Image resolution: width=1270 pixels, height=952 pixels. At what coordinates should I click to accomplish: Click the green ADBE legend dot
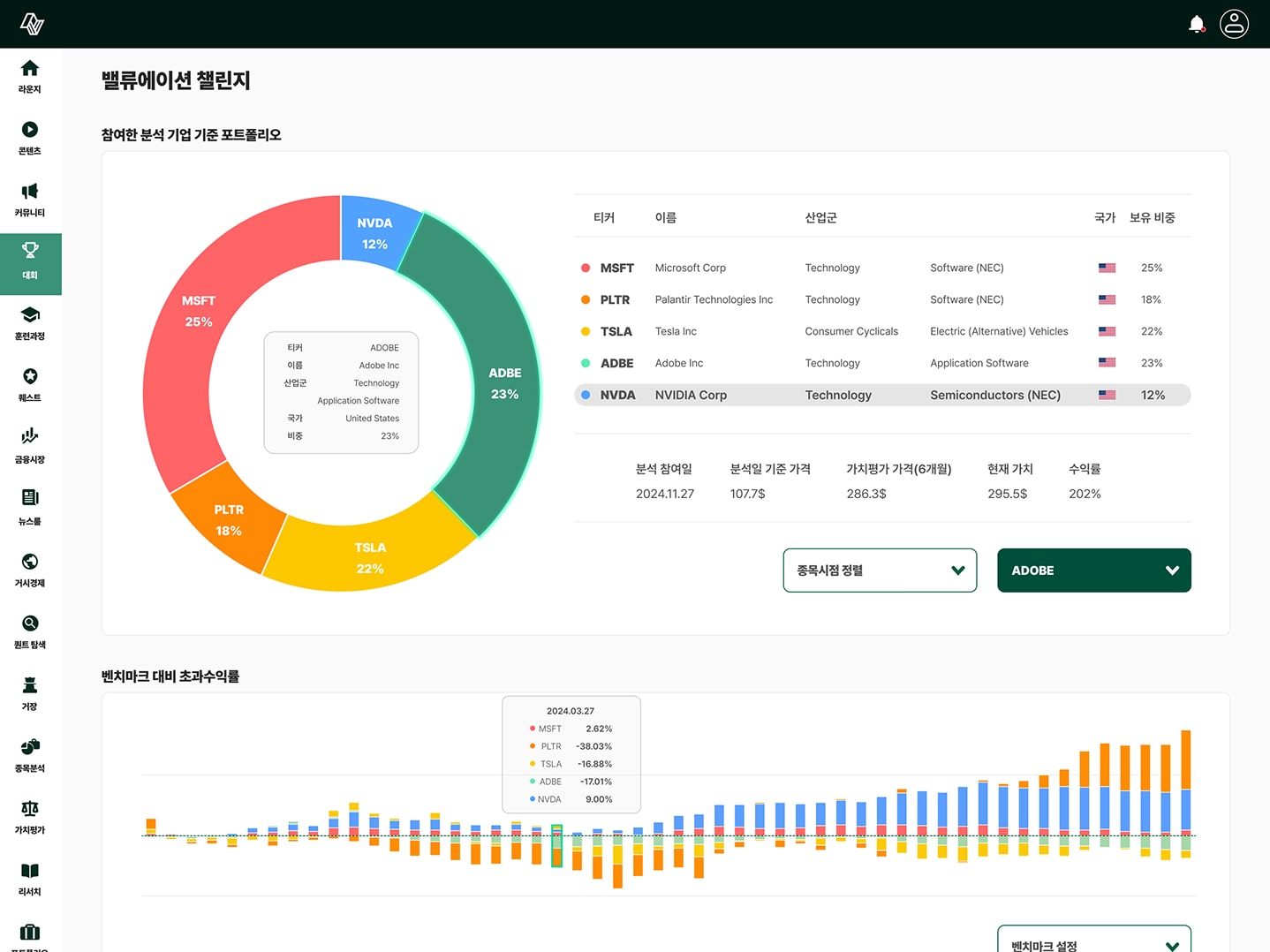pos(586,363)
